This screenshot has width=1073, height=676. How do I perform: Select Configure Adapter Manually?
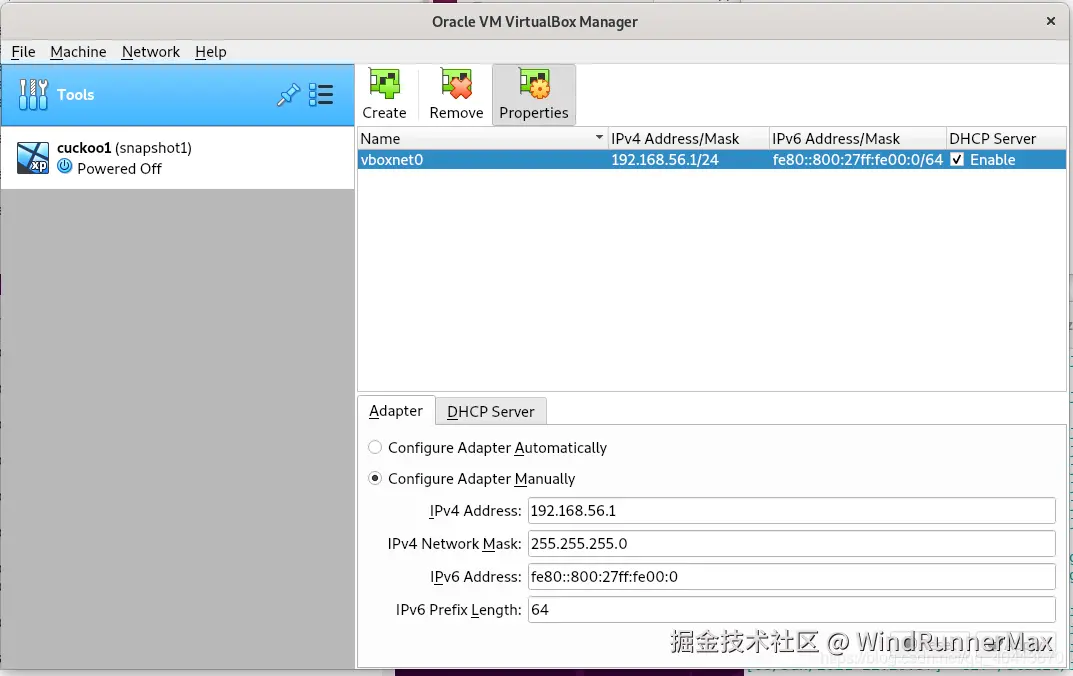pos(374,478)
